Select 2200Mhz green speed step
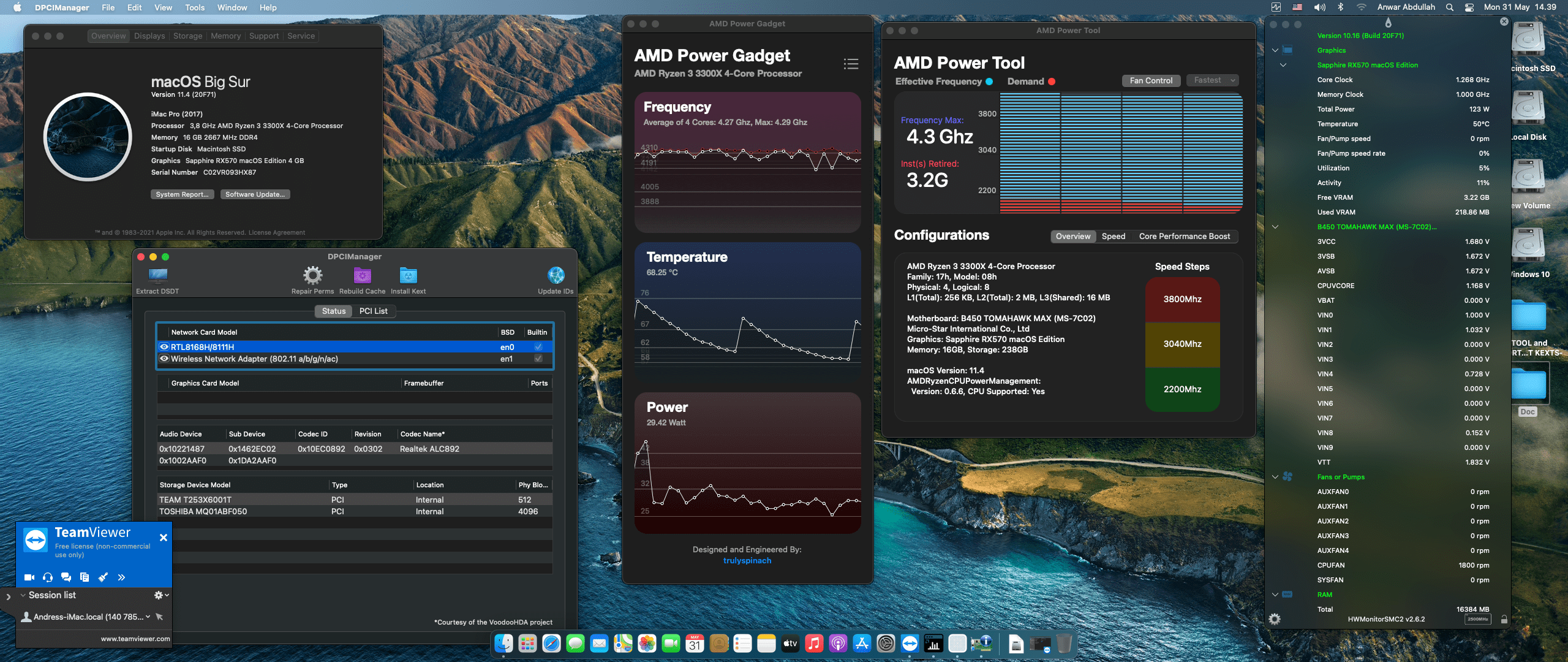 point(1182,389)
